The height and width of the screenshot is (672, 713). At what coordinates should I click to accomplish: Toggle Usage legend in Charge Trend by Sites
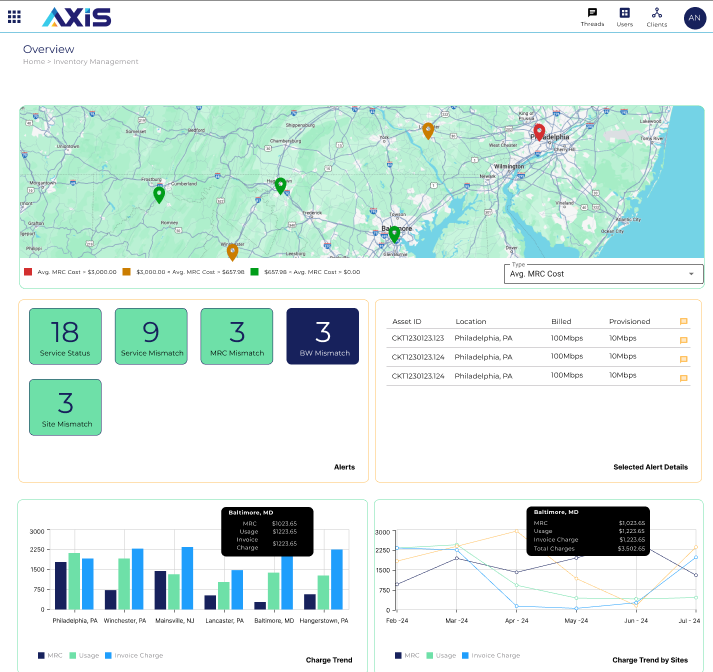441,655
